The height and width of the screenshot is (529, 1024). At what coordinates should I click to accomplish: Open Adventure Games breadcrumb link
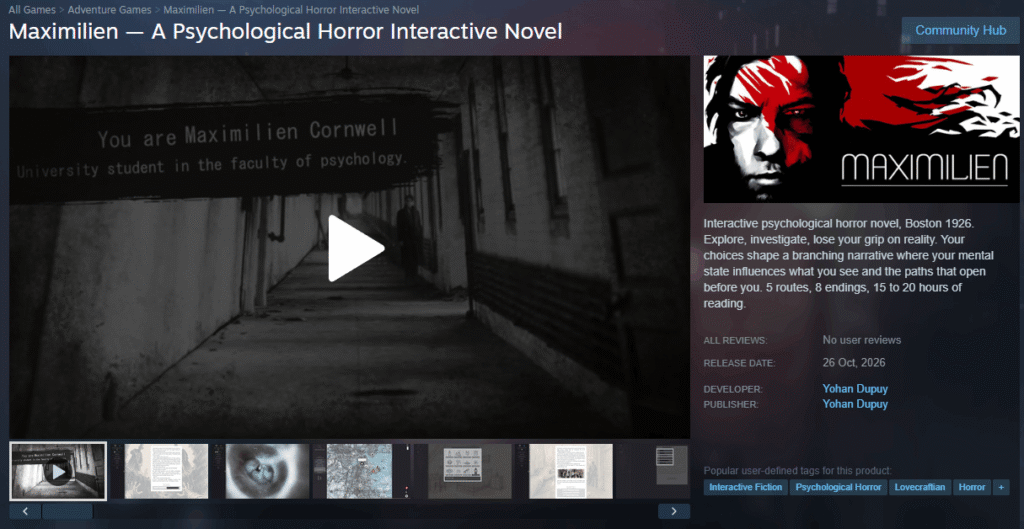(109, 10)
